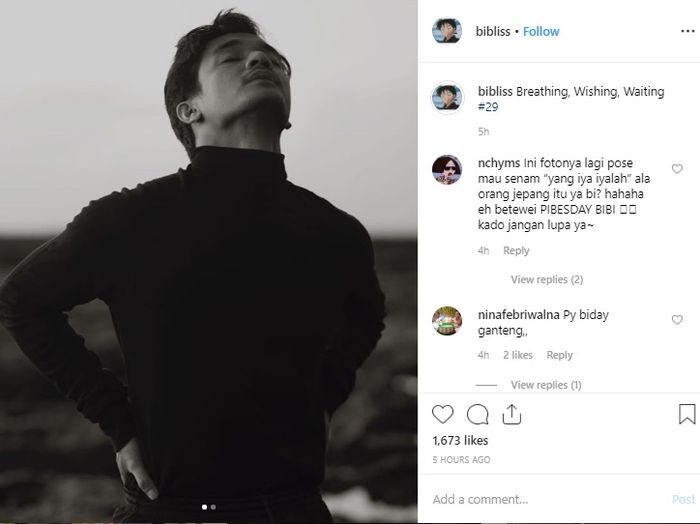Follow the bibliss account
This screenshot has width=700, height=524.
click(x=541, y=31)
